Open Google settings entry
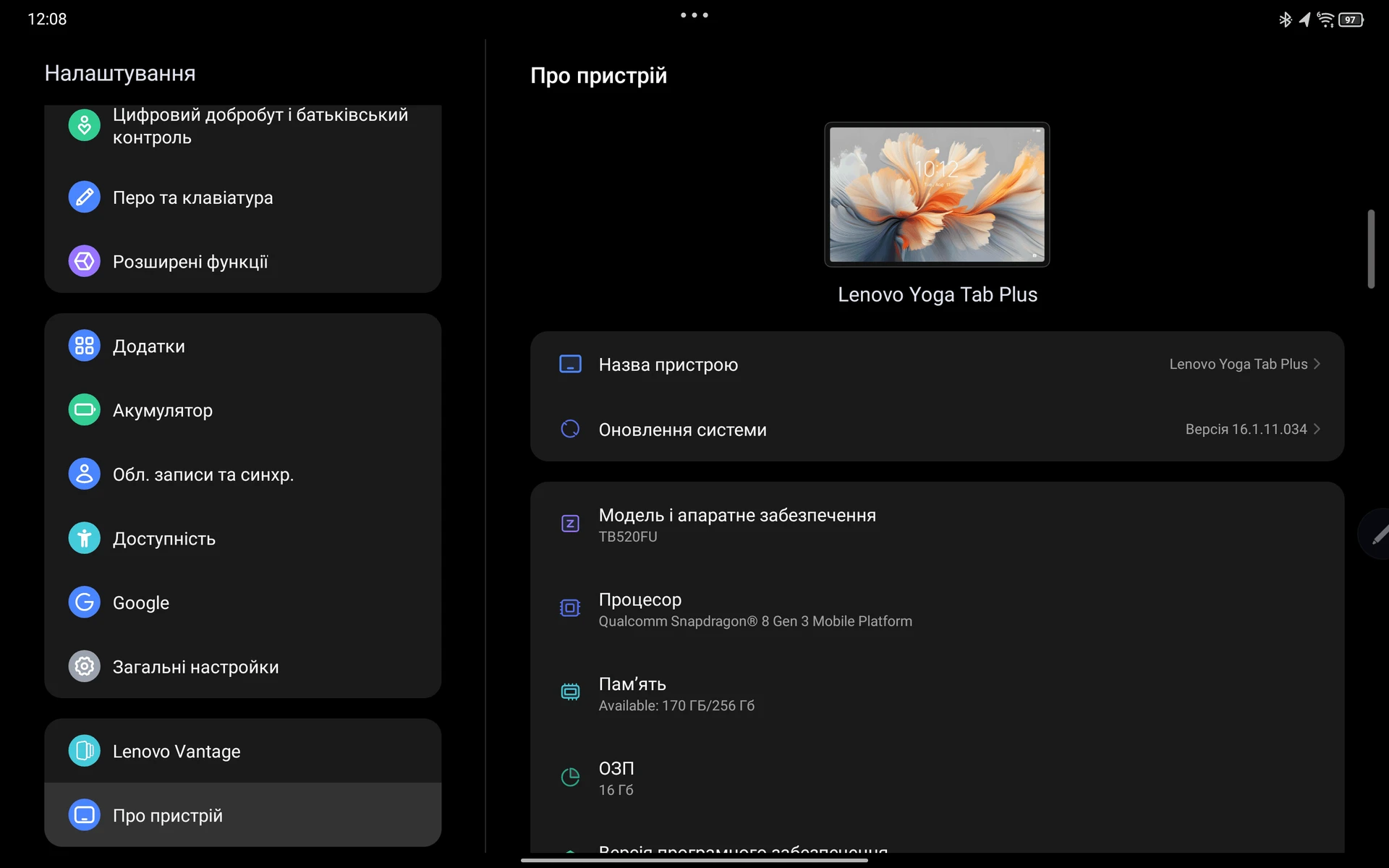The height and width of the screenshot is (868, 1389). [x=243, y=602]
